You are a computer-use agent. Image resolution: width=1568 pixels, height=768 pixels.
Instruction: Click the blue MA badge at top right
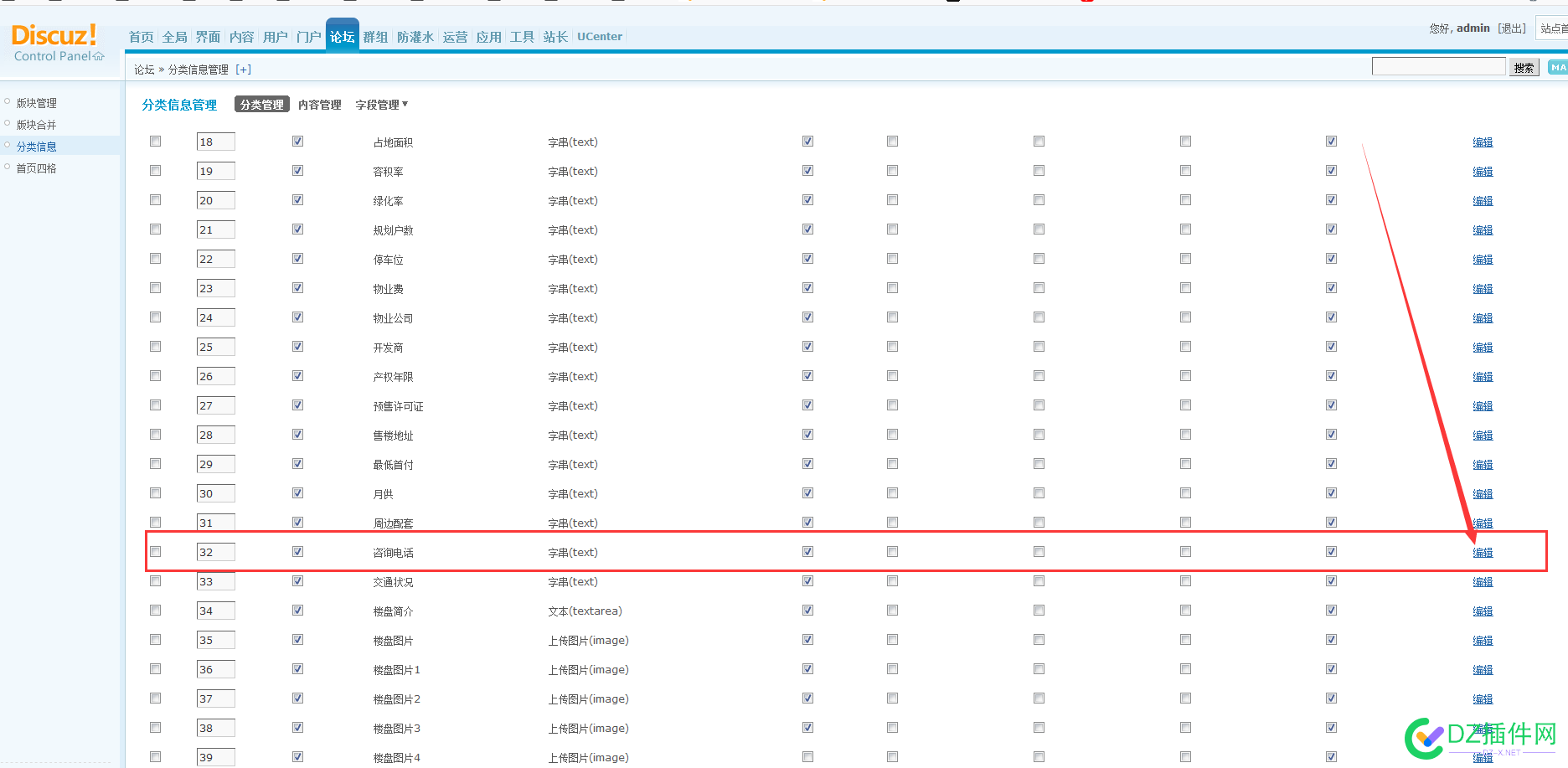[x=1558, y=67]
